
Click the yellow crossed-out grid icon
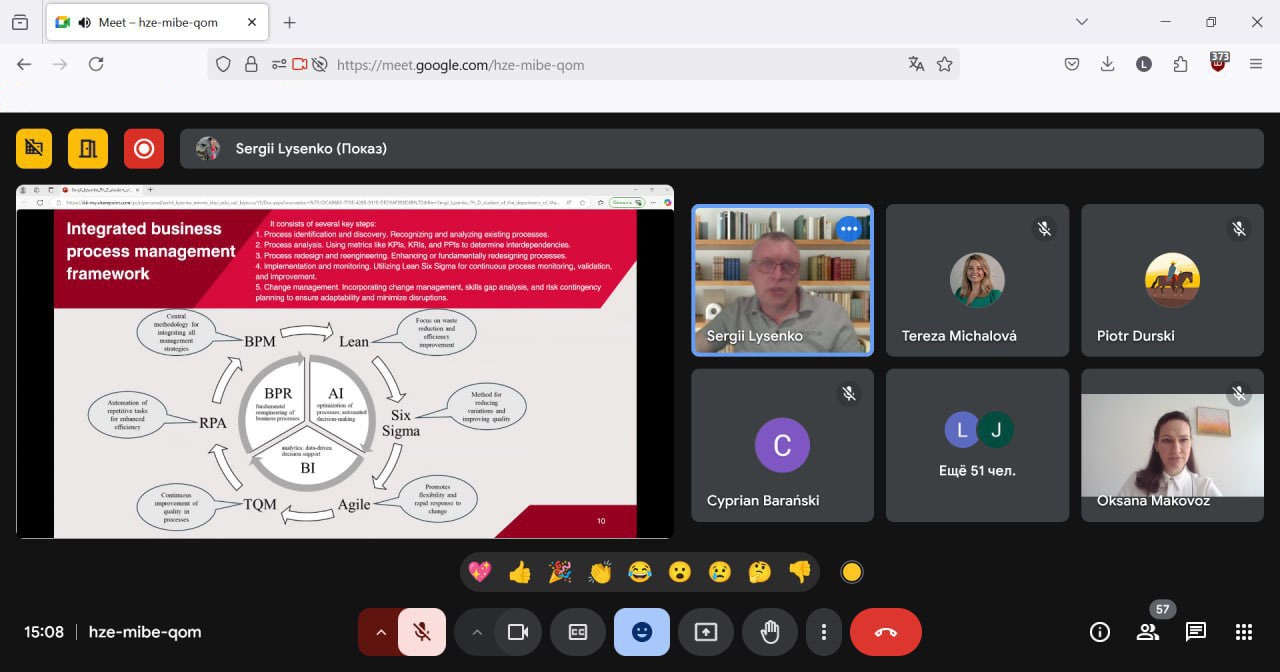pos(34,149)
